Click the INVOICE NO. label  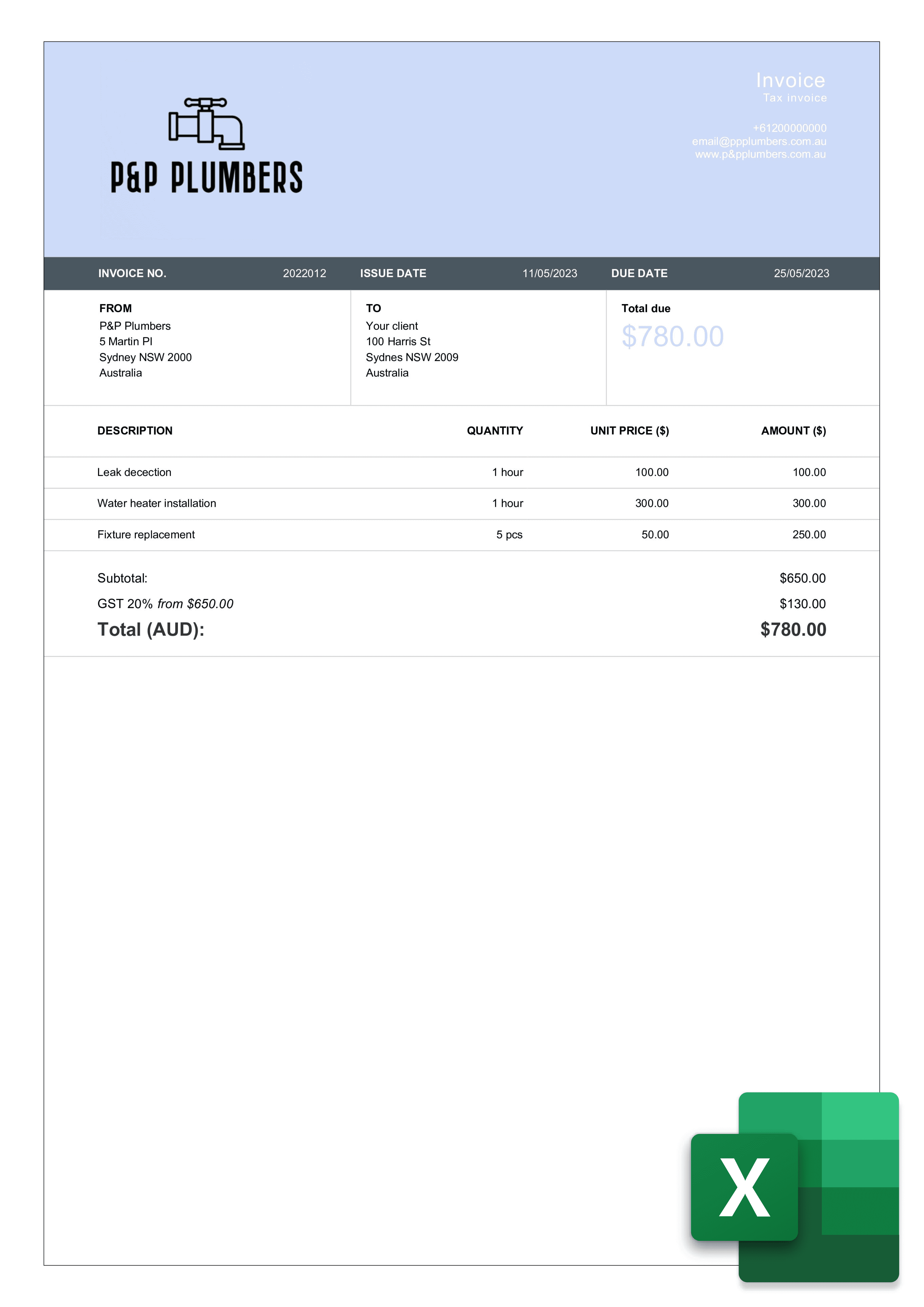coord(132,273)
